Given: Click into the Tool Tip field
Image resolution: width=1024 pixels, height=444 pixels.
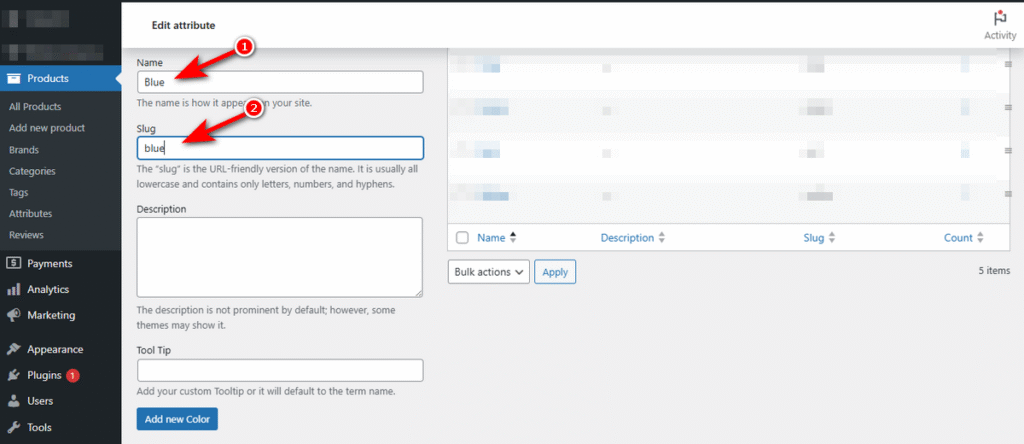Looking at the screenshot, I should click(280, 370).
